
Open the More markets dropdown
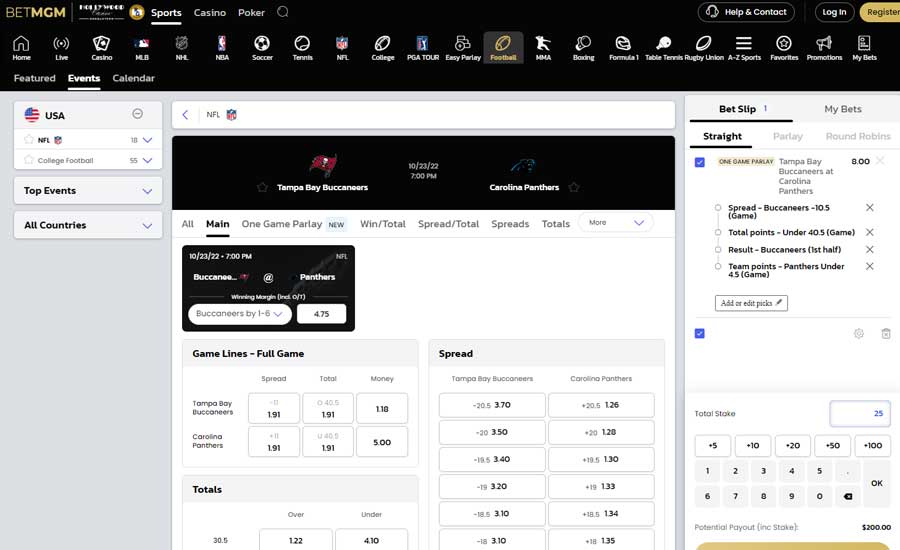click(616, 223)
